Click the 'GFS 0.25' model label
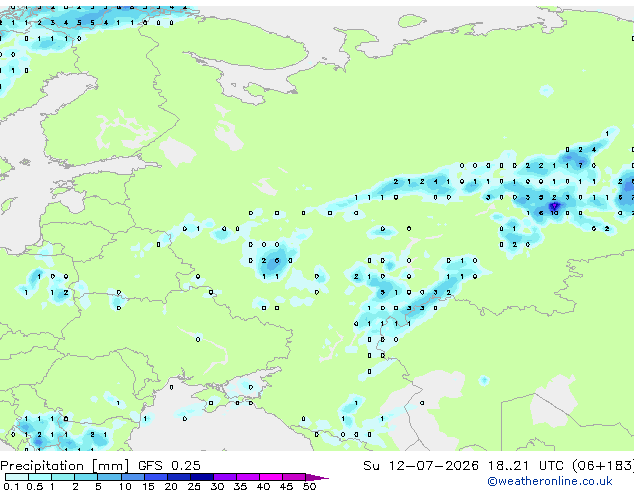This screenshot has width=634, height=490. [169, 466]
